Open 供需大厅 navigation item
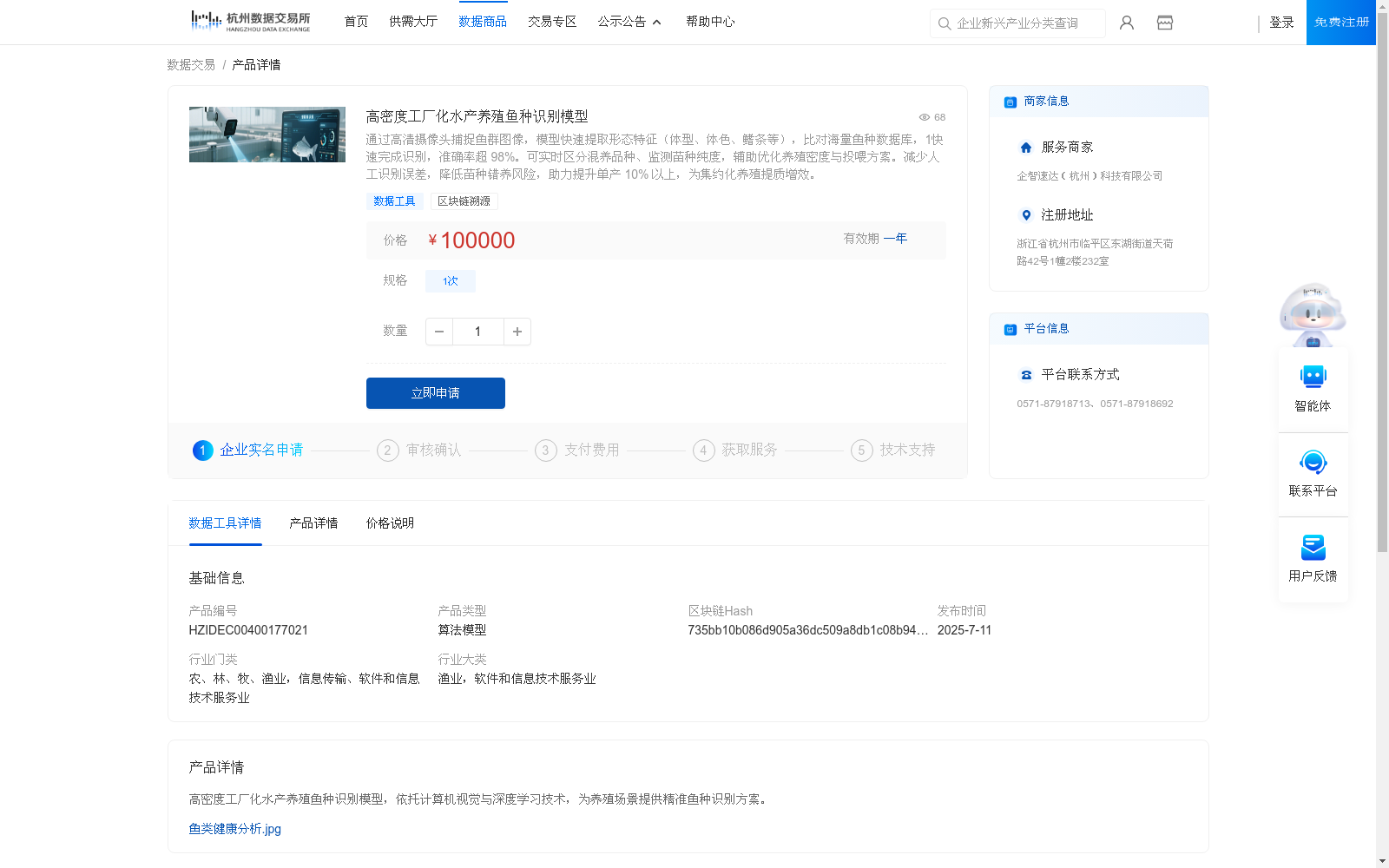 [413, 22]
